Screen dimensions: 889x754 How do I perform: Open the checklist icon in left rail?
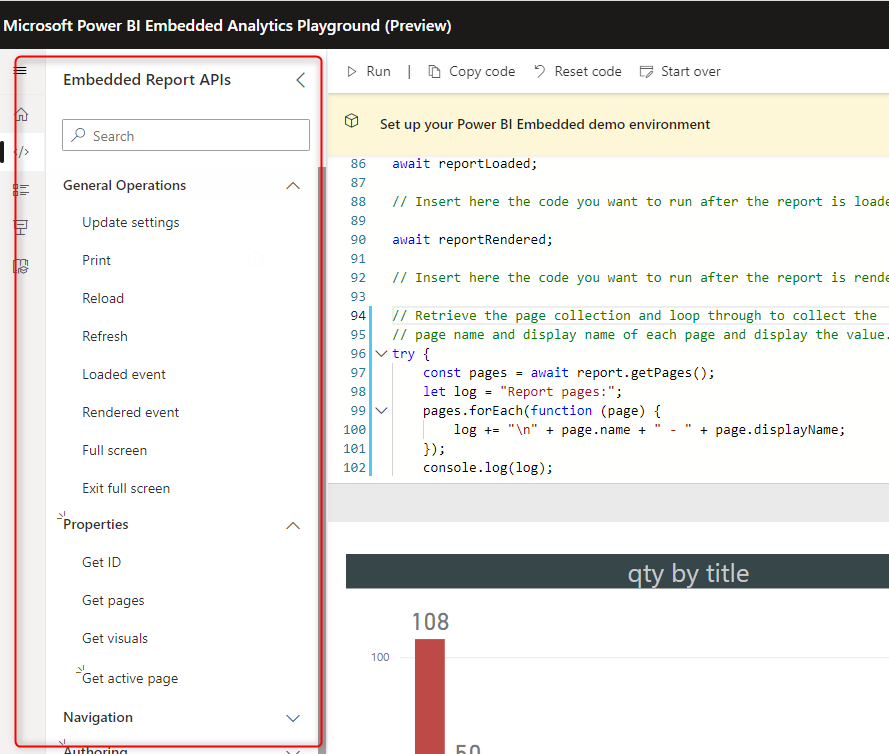tap(21, 190)
